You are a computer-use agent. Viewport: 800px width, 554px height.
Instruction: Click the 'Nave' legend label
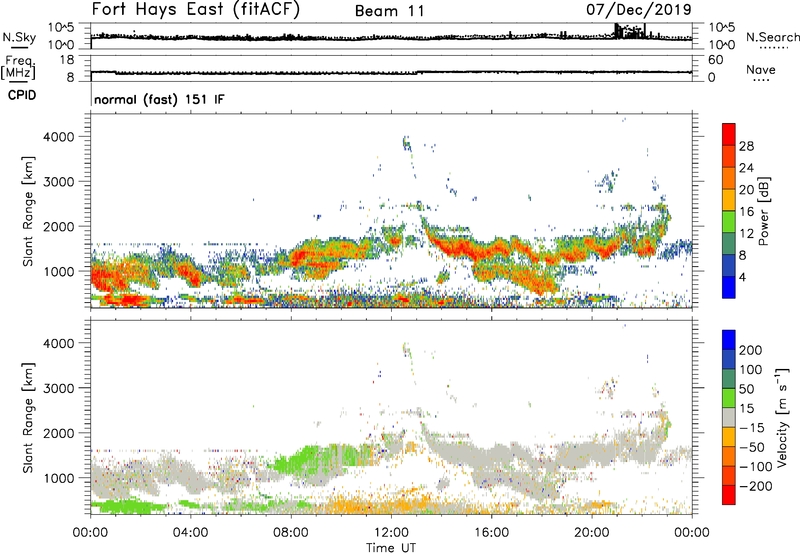pos(761,69)
